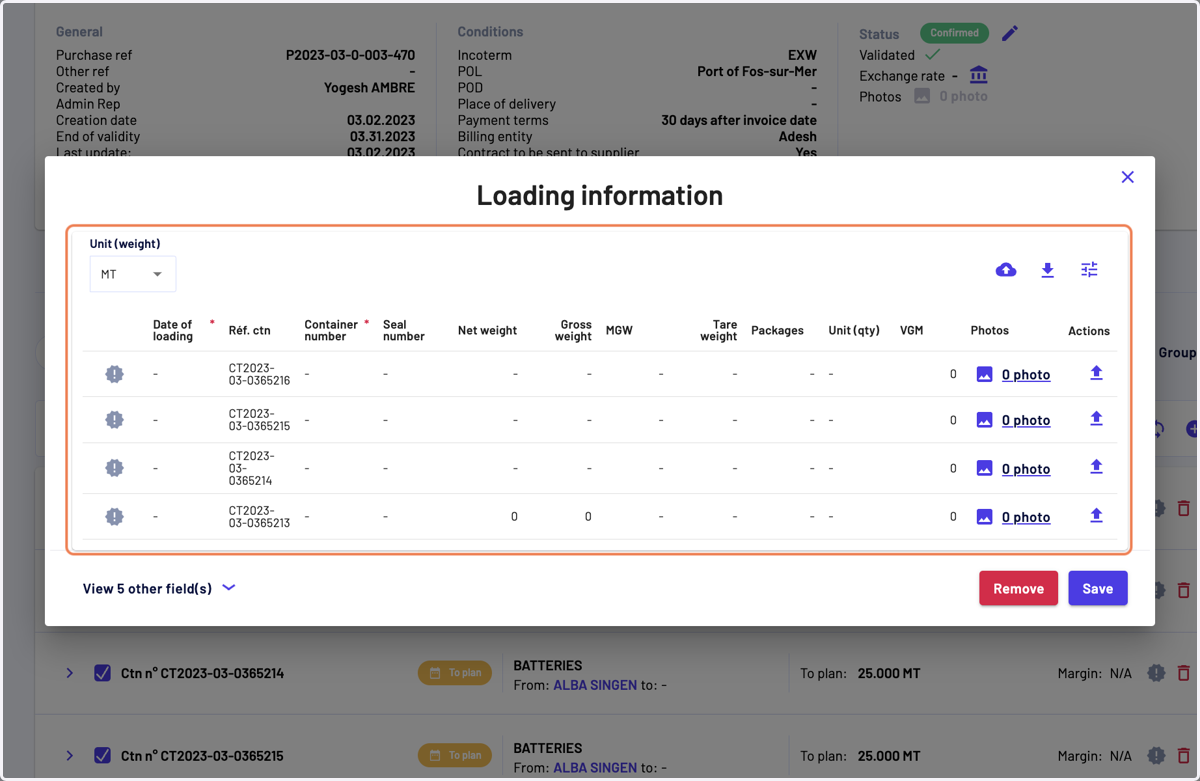Click Réf. ctn cell CT2023-03-0365216
The image size is (1200, 781).
tap(259, 374)
